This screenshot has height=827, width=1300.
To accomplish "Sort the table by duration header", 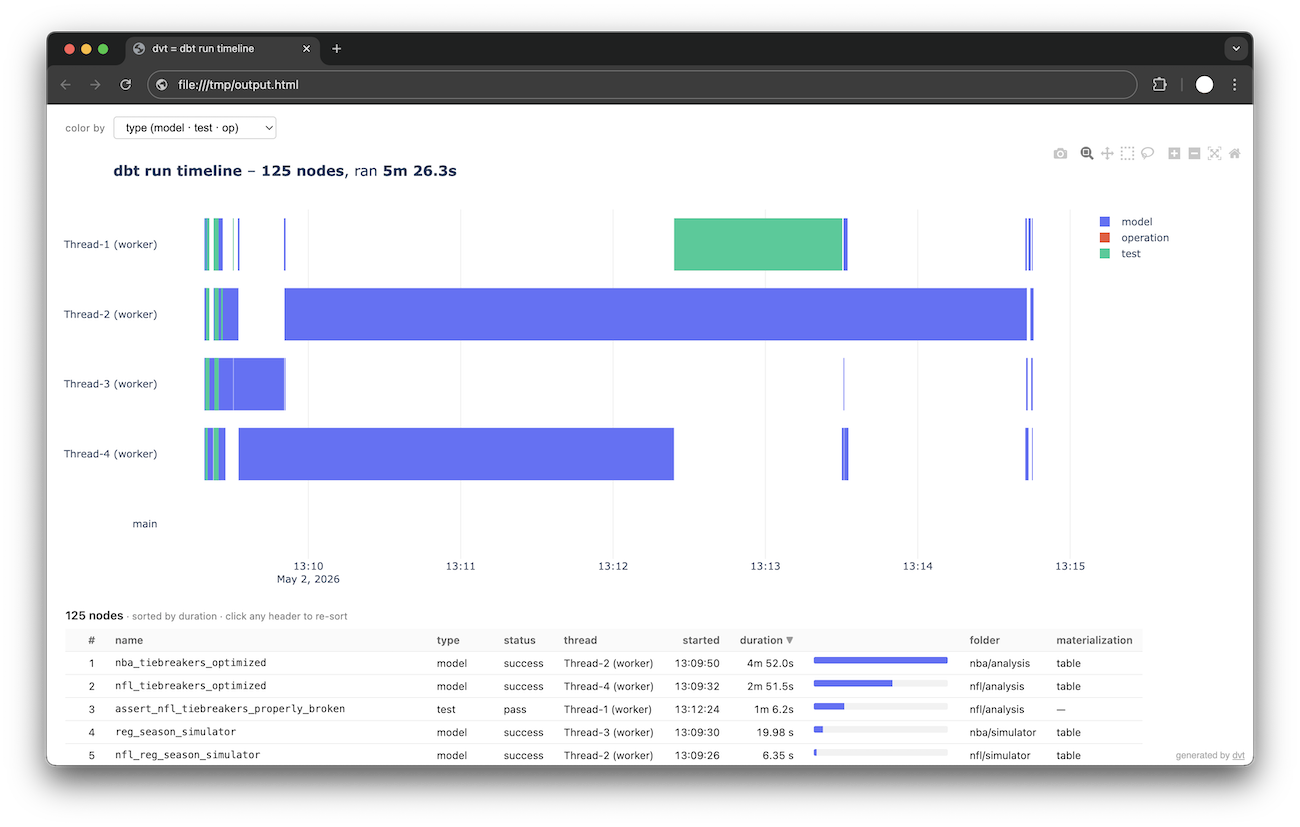I will pyautogui.click(x=766, y=640).
